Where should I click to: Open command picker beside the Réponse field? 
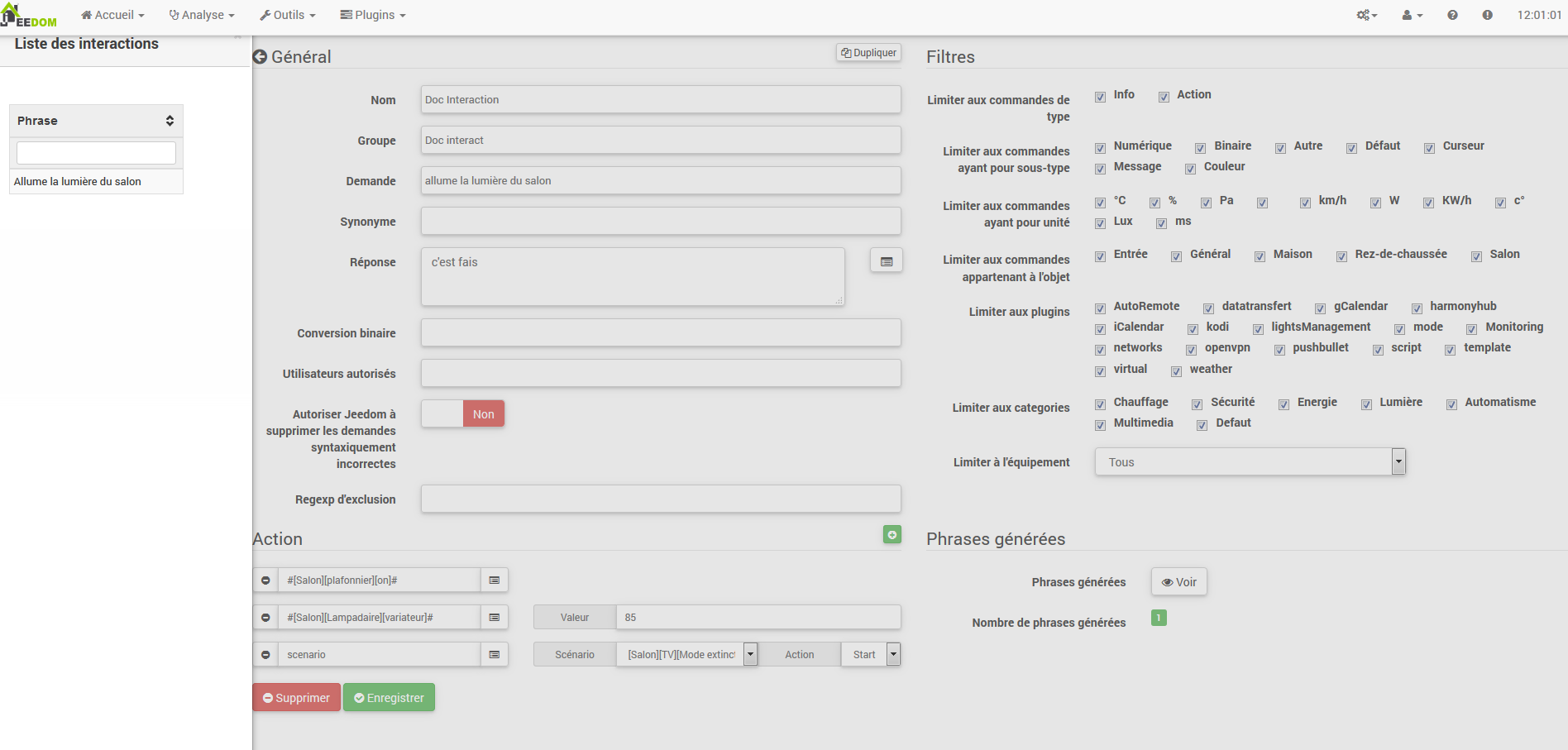886,261
